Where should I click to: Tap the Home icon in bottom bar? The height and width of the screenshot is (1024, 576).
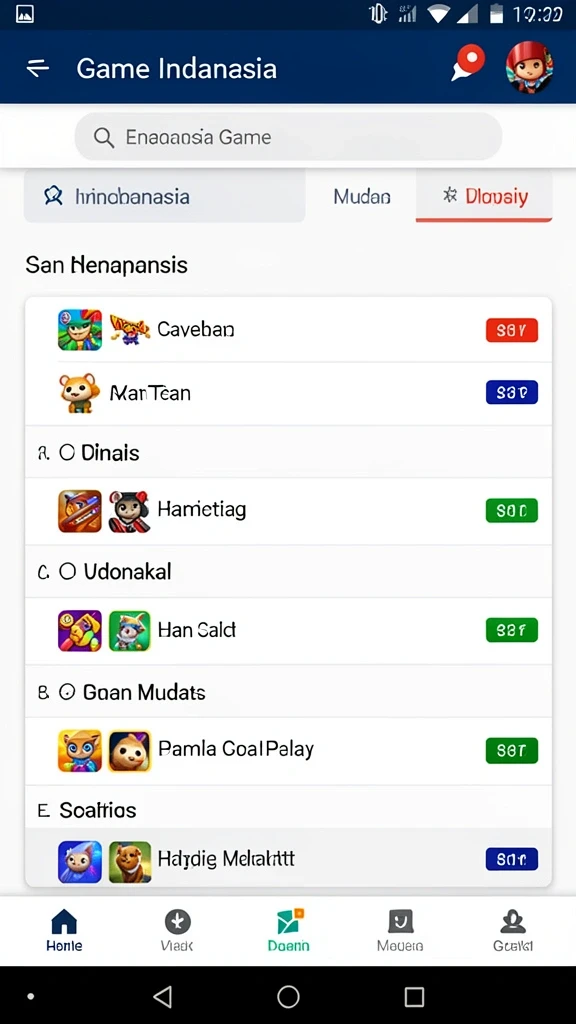point(64,921)
